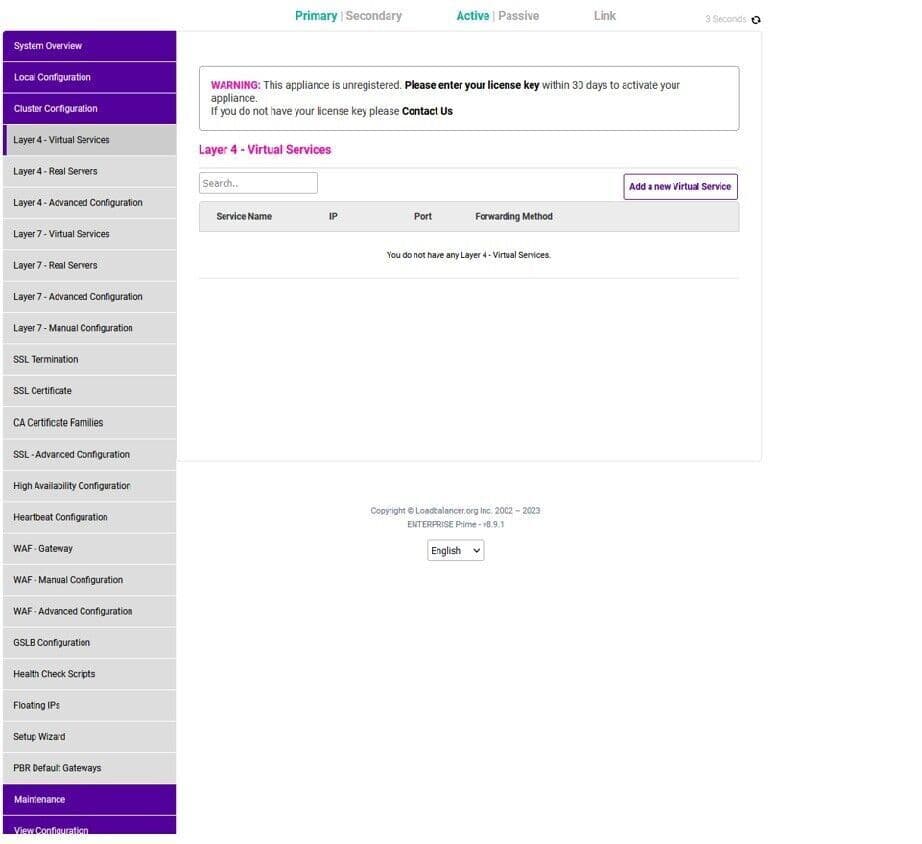Open WAF - Gateway settings

(89, 548)
